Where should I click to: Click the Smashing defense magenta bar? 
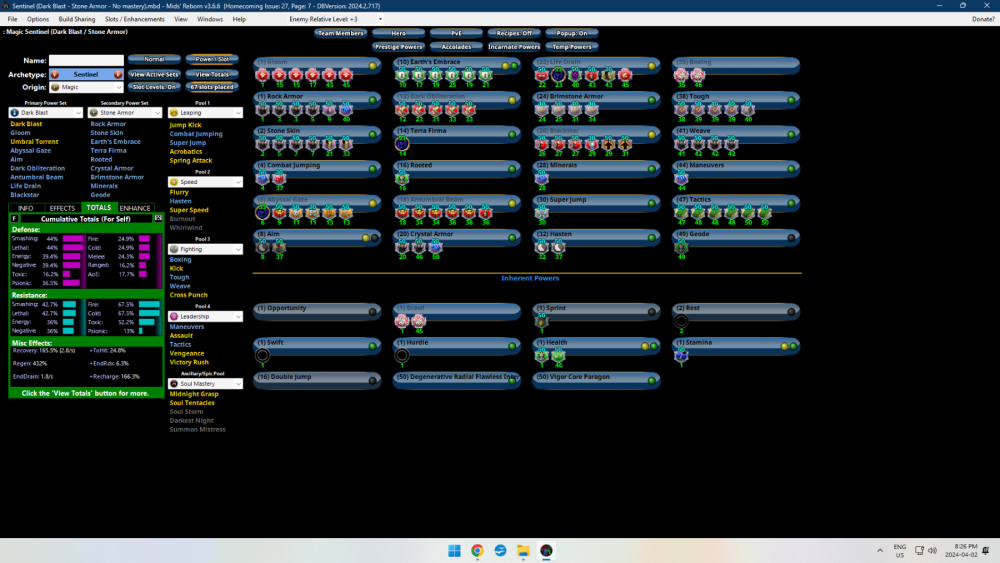[73, 238]
